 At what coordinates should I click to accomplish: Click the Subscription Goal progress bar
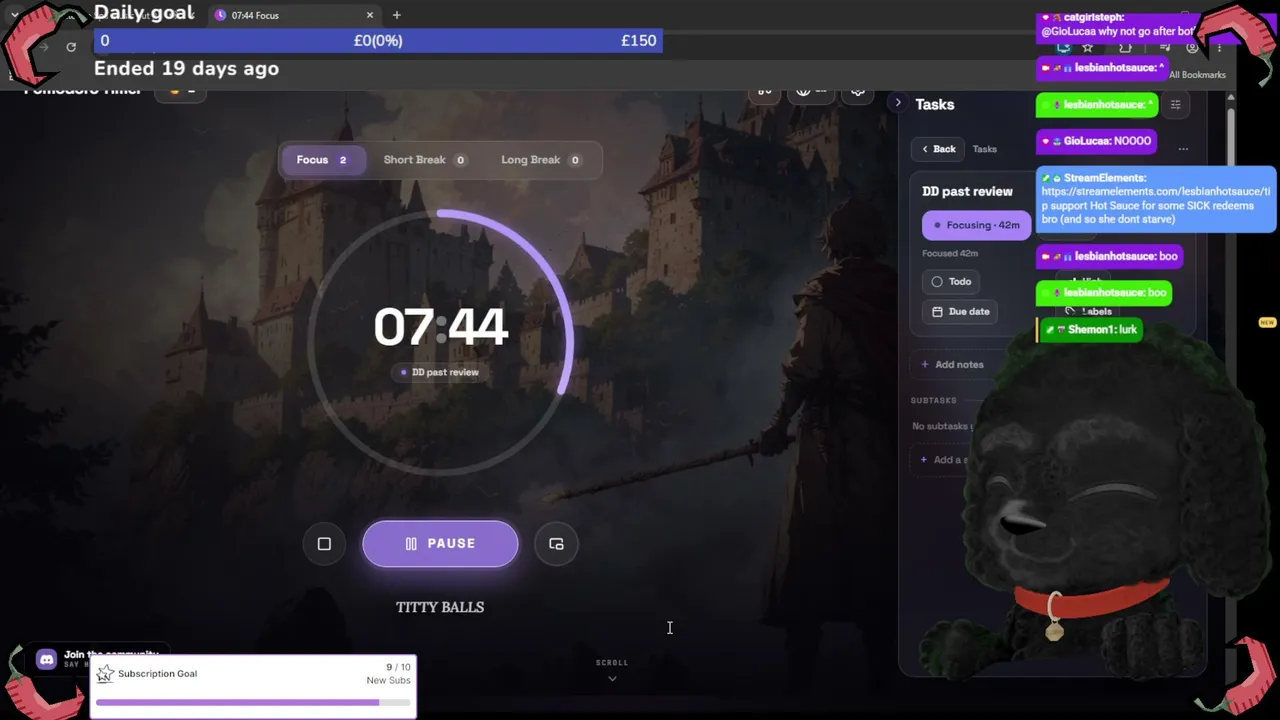point(253,703)
